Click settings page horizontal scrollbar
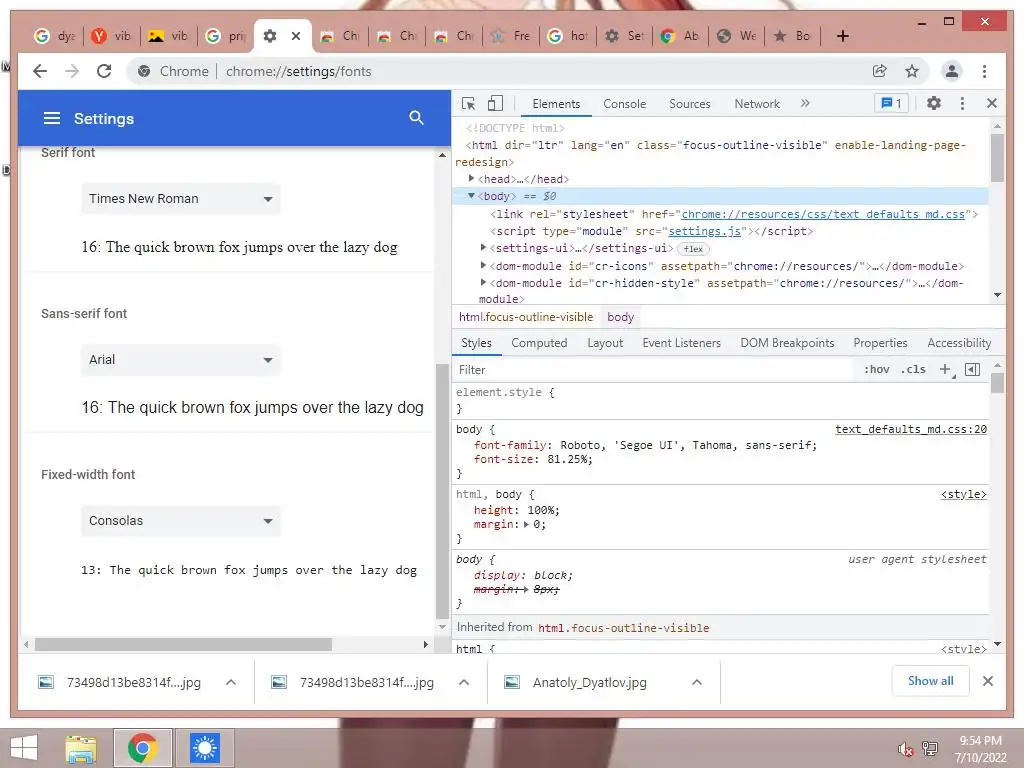This screenshot has width=1024, height=768. click(x=184, y=645)
